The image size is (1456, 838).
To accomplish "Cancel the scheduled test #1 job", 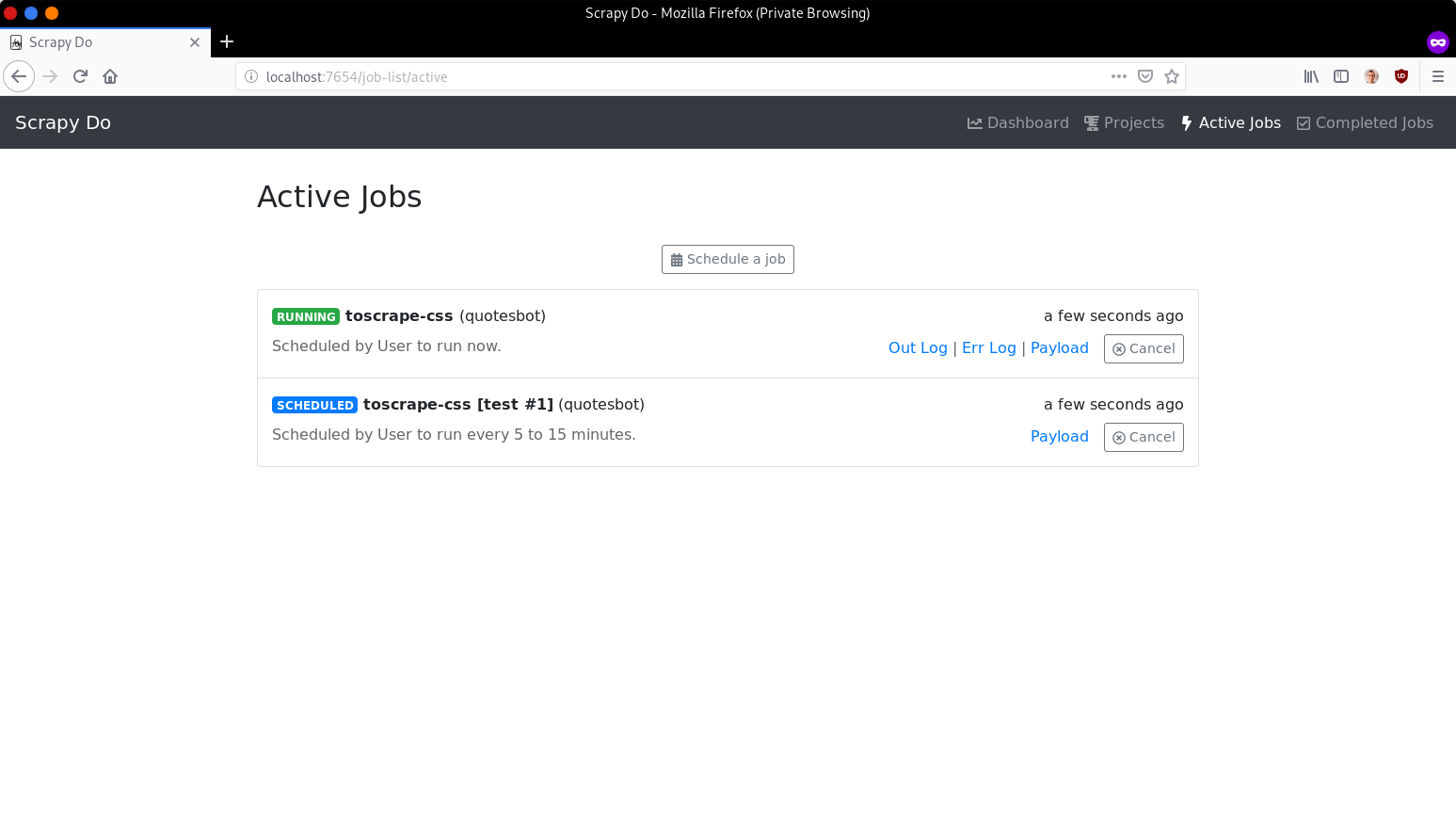I will 1144,437.
